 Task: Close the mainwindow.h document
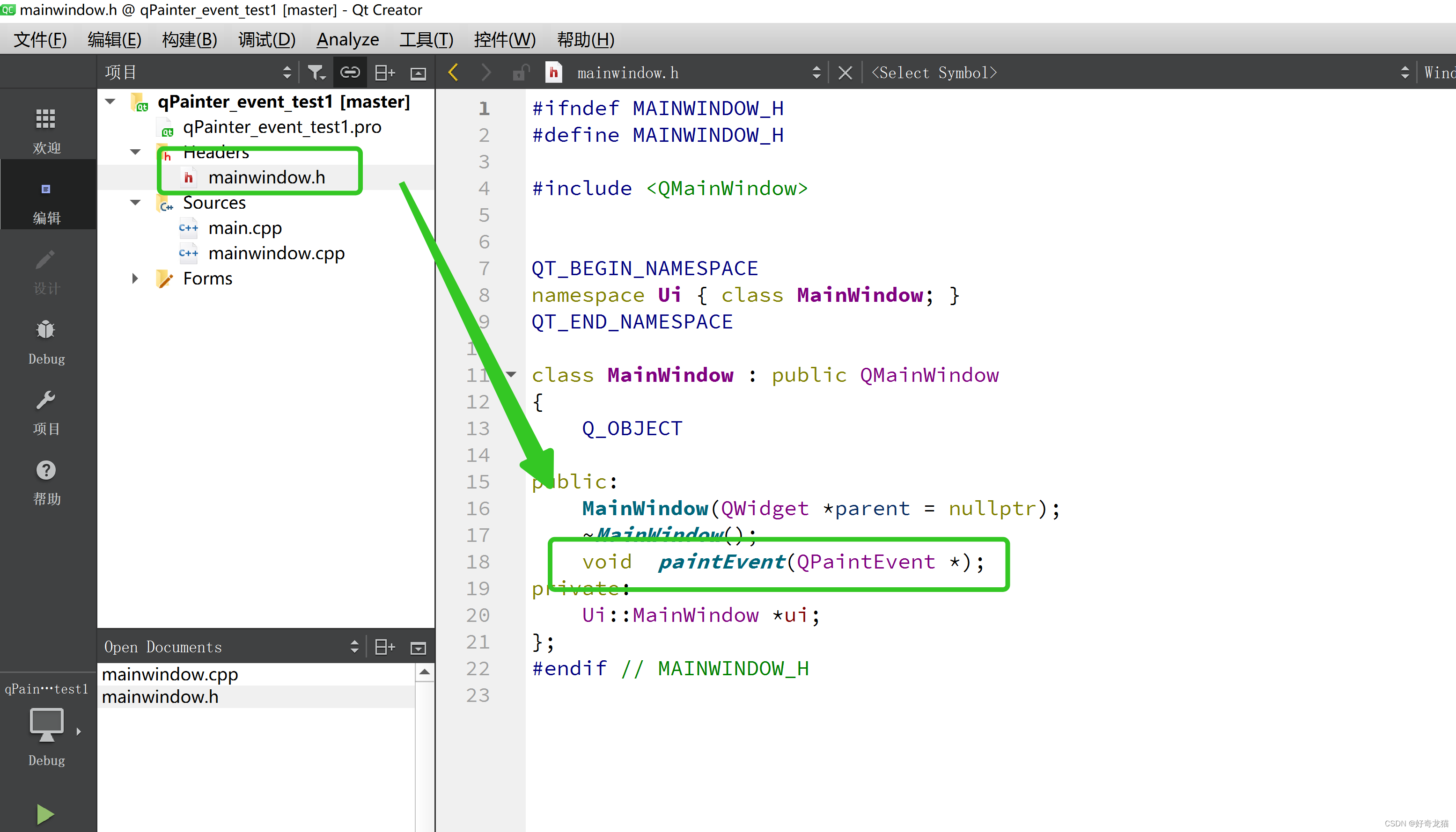(845, 73)
